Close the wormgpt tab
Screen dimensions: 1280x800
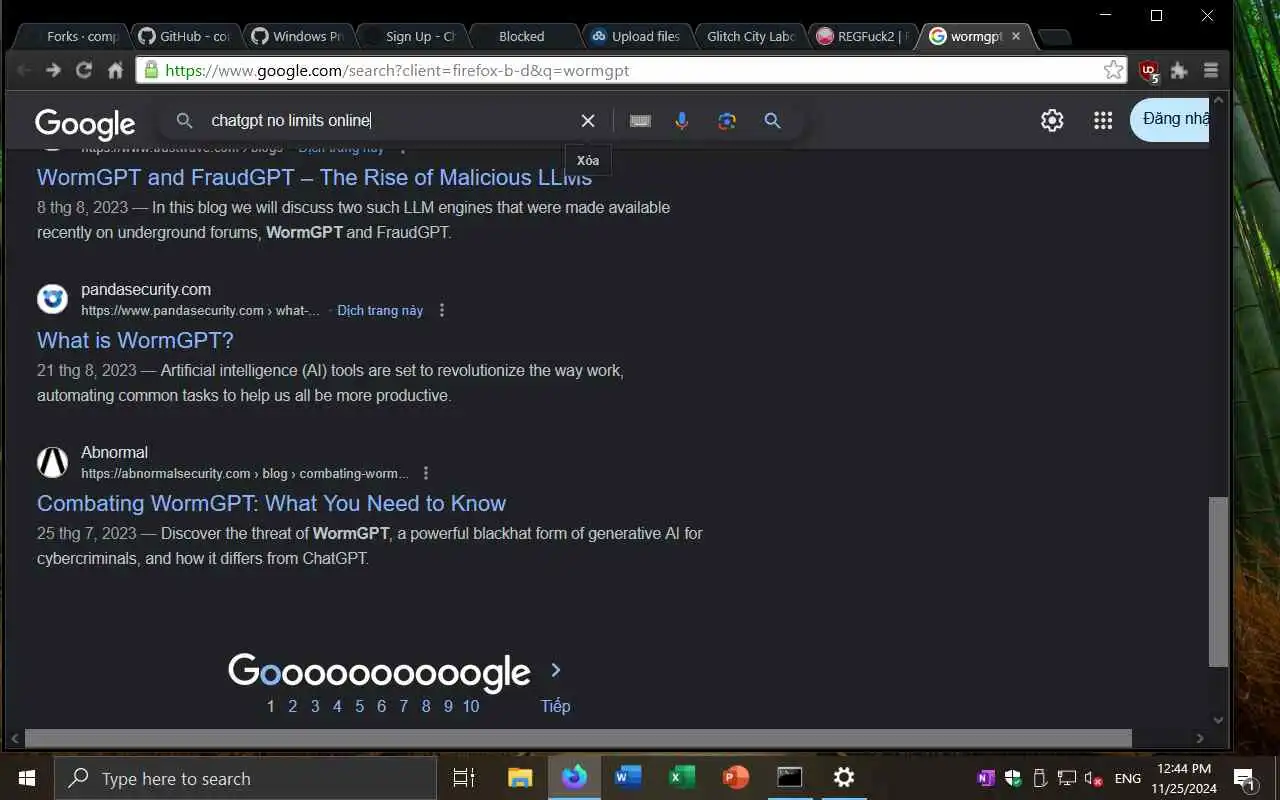coord(1016,36)
